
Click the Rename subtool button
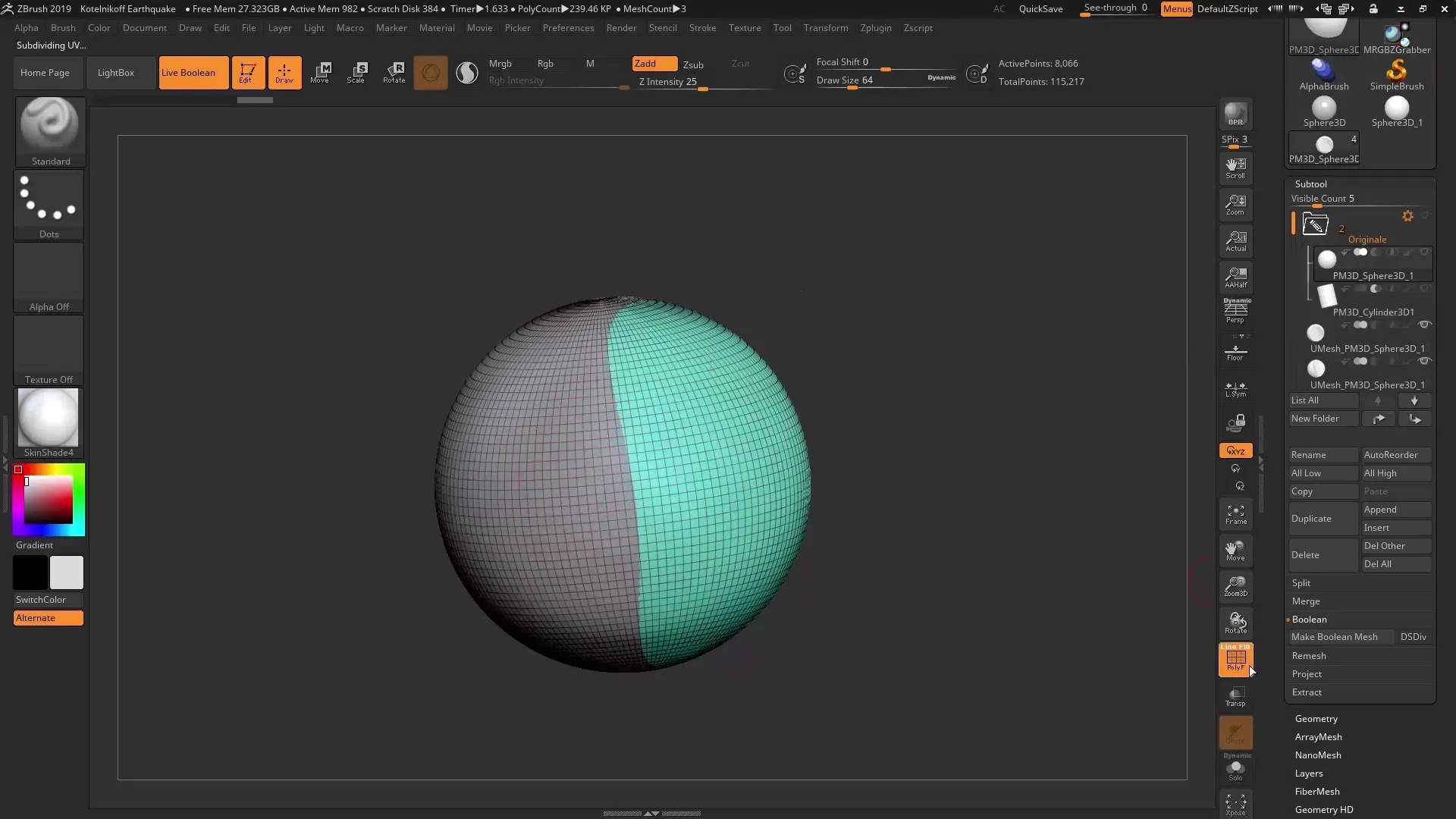point(1323,455)
